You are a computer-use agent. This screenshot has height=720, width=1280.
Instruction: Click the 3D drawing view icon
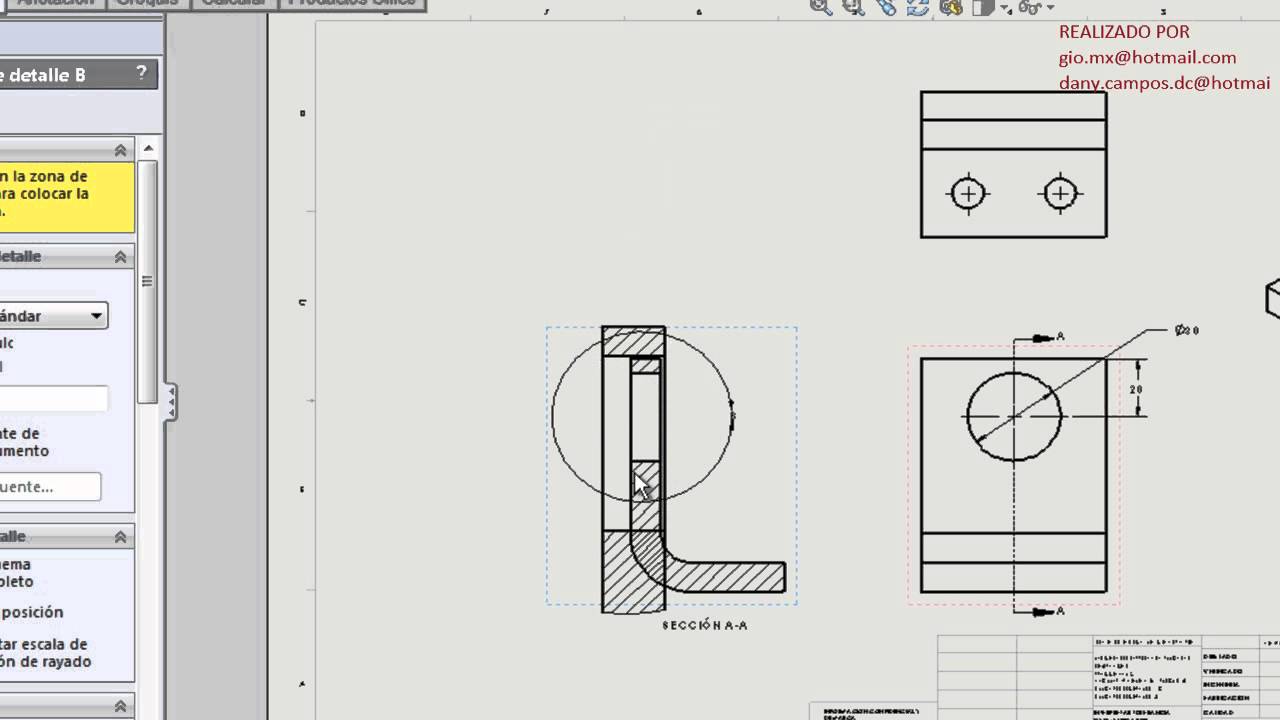click(951, 6)
